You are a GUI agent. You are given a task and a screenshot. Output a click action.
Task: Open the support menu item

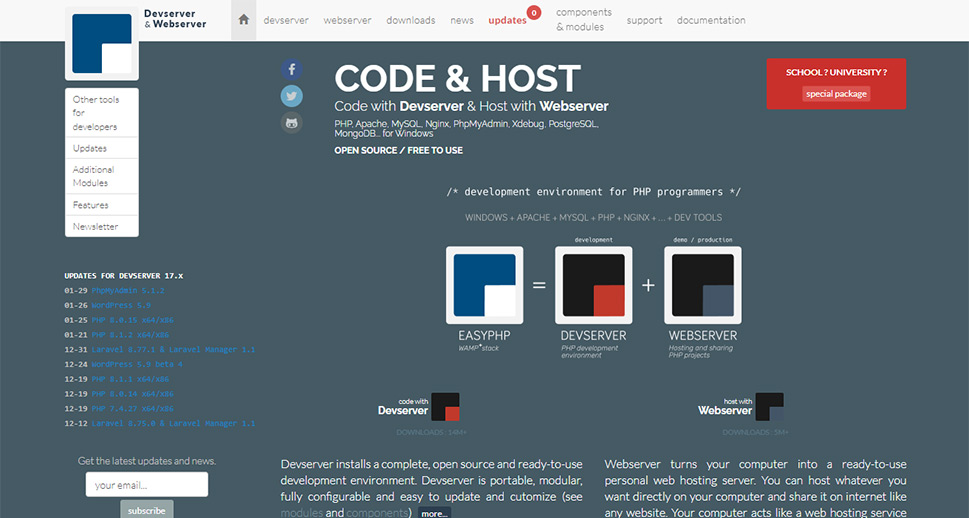pos(644,20)
